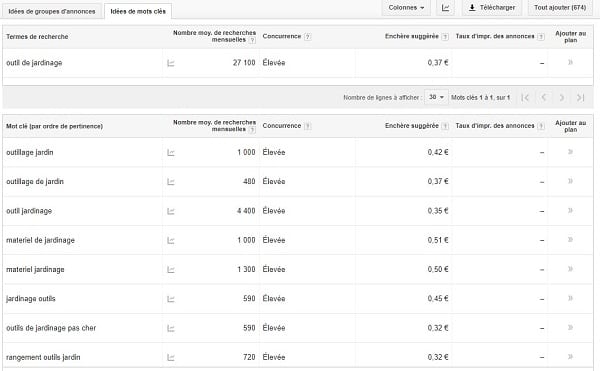Add outillage de jardin to plan
The height and width of the screenshot is (371, 600).
[x=570, y=181]
